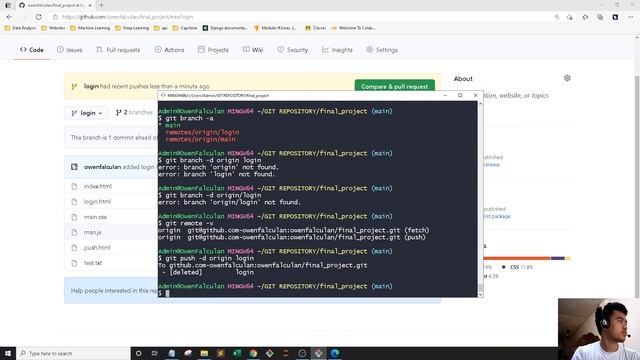This screenshot has width=640, height=360.
Task: Open a new browser tab
Action: pos(101,5)
